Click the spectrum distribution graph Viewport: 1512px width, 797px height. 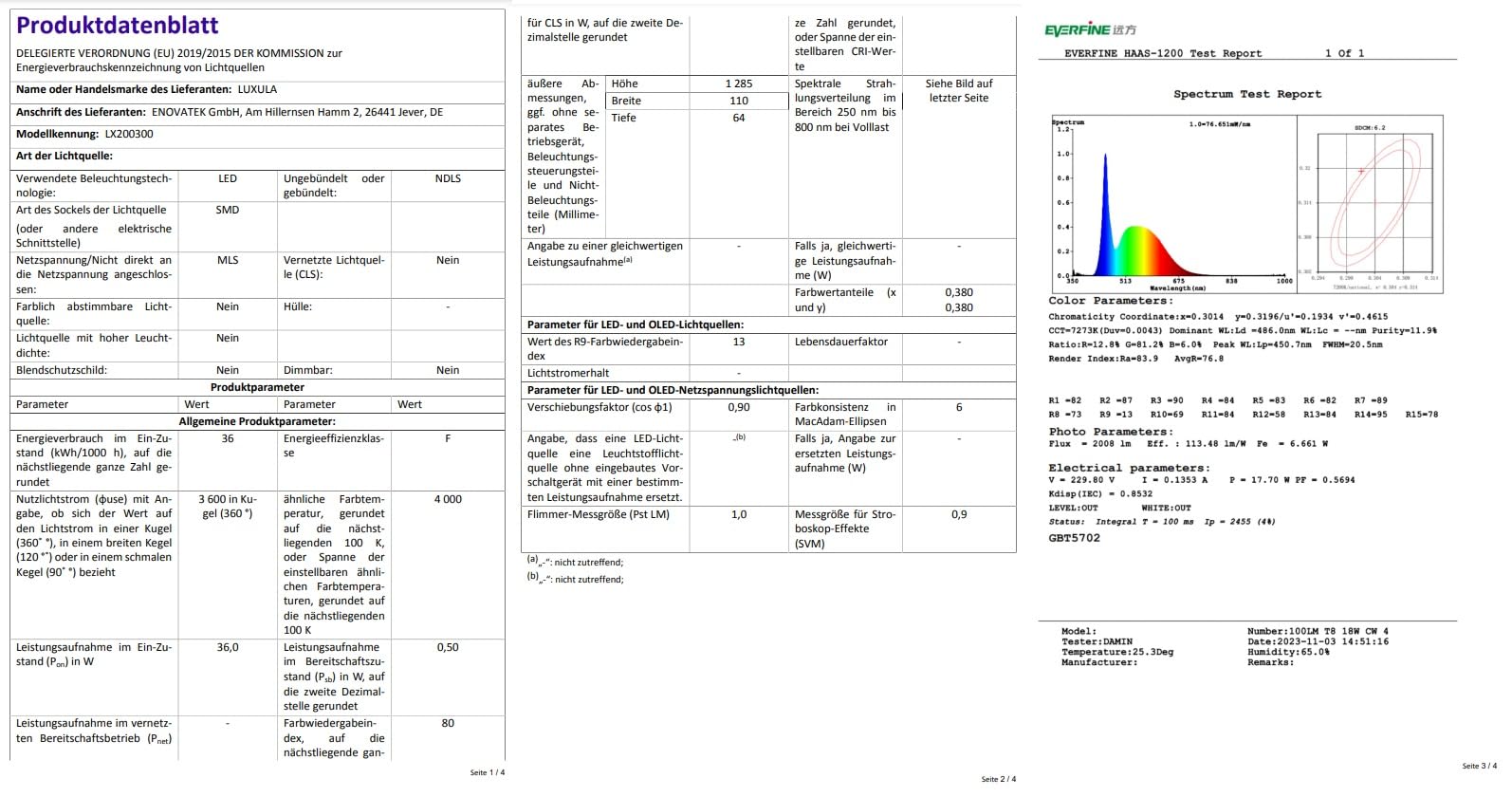1173,204
